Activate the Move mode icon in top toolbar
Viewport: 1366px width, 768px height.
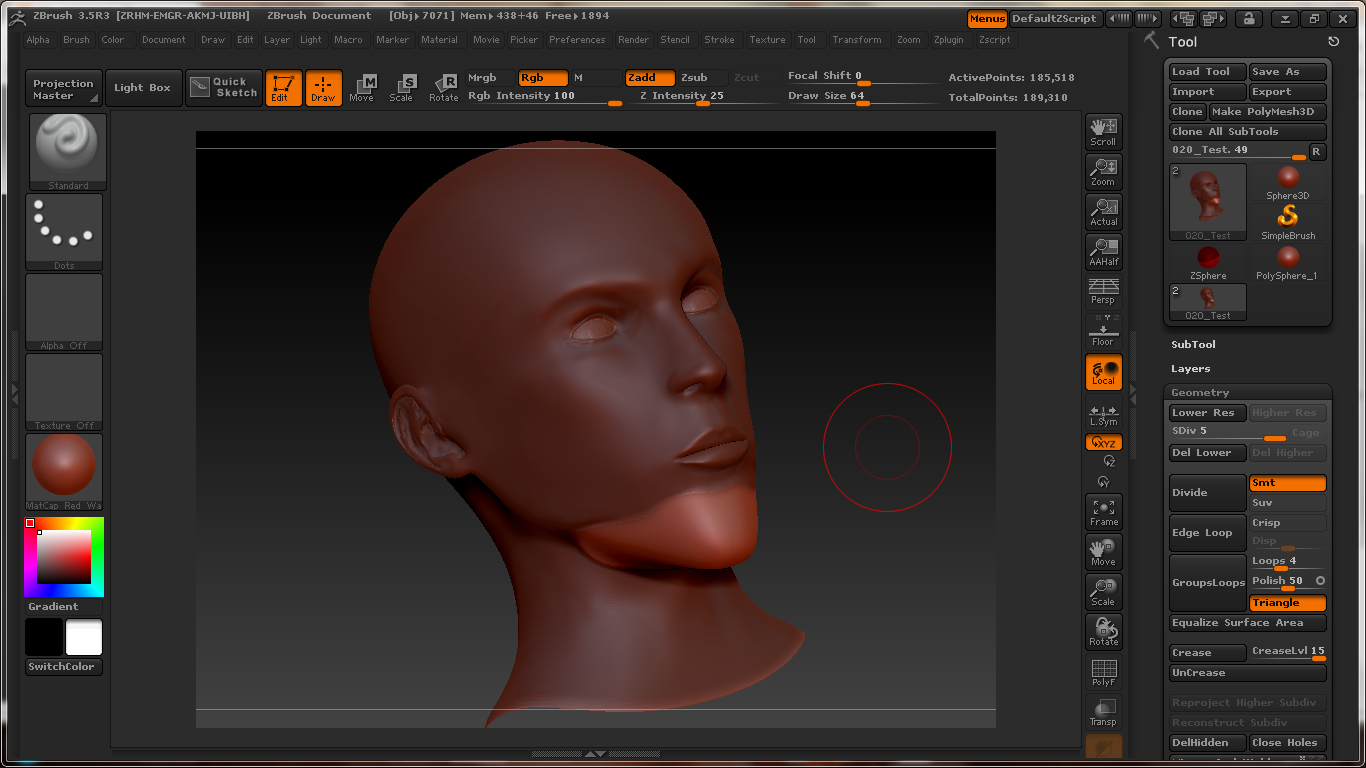point(362,88)
